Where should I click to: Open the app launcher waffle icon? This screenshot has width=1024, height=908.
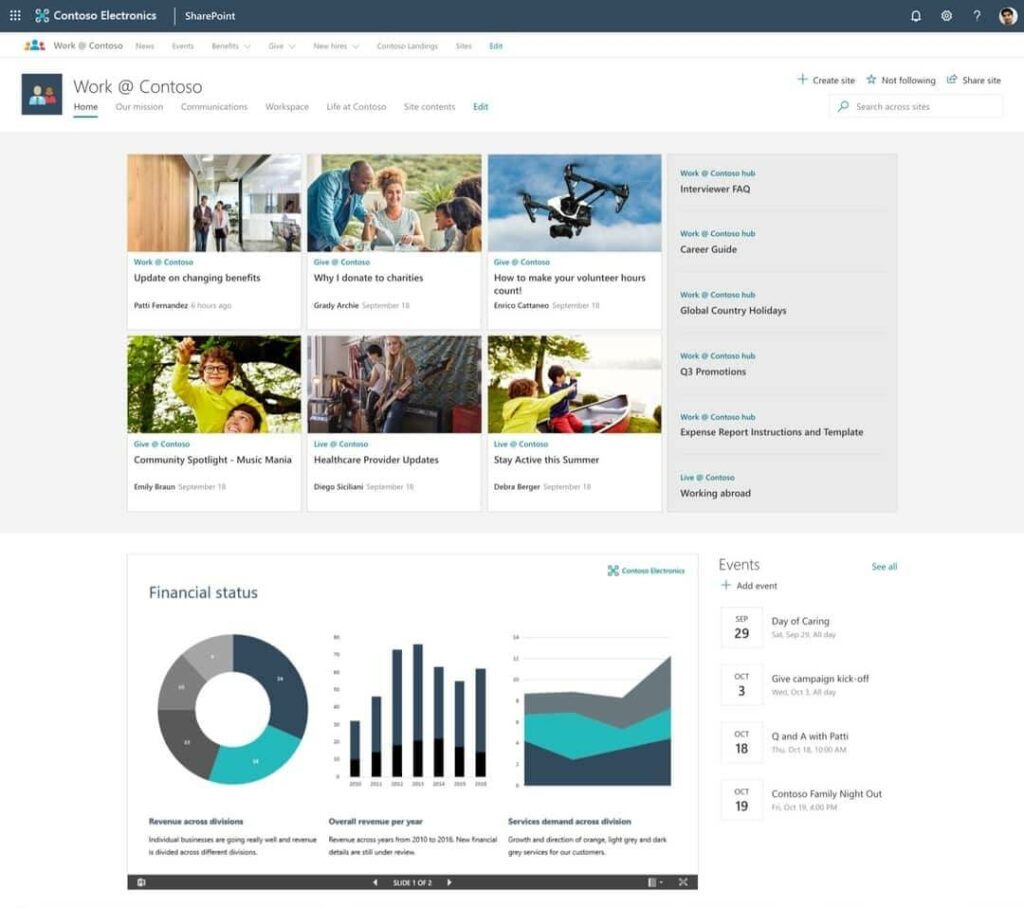click(x=15, y=16)
